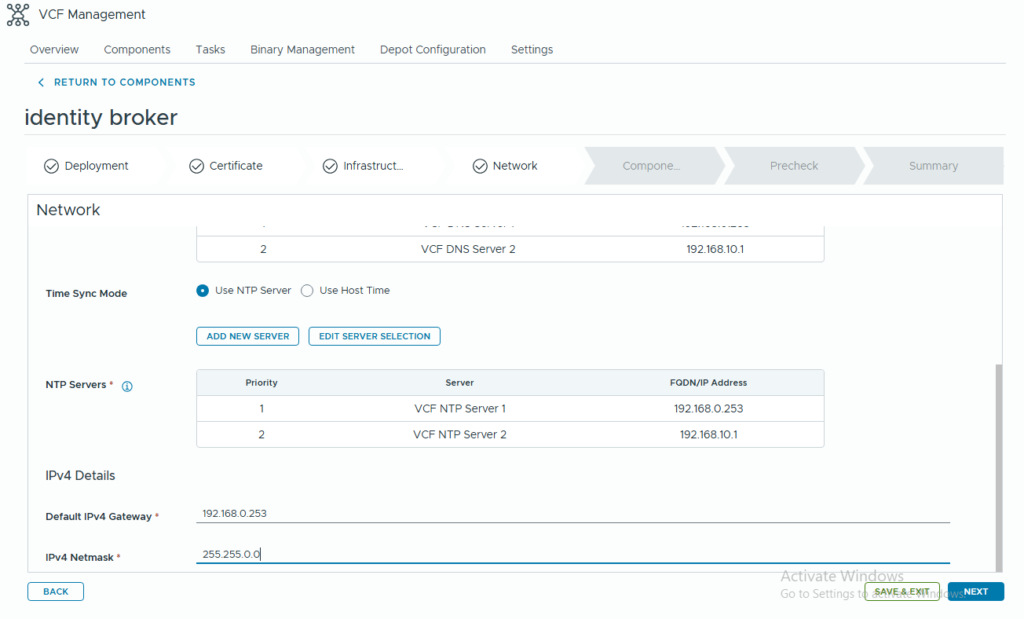The width and height of the screenshot is (1024, 619).
Task: Go to the Depot Configuration tab
Action: point(432,49)
